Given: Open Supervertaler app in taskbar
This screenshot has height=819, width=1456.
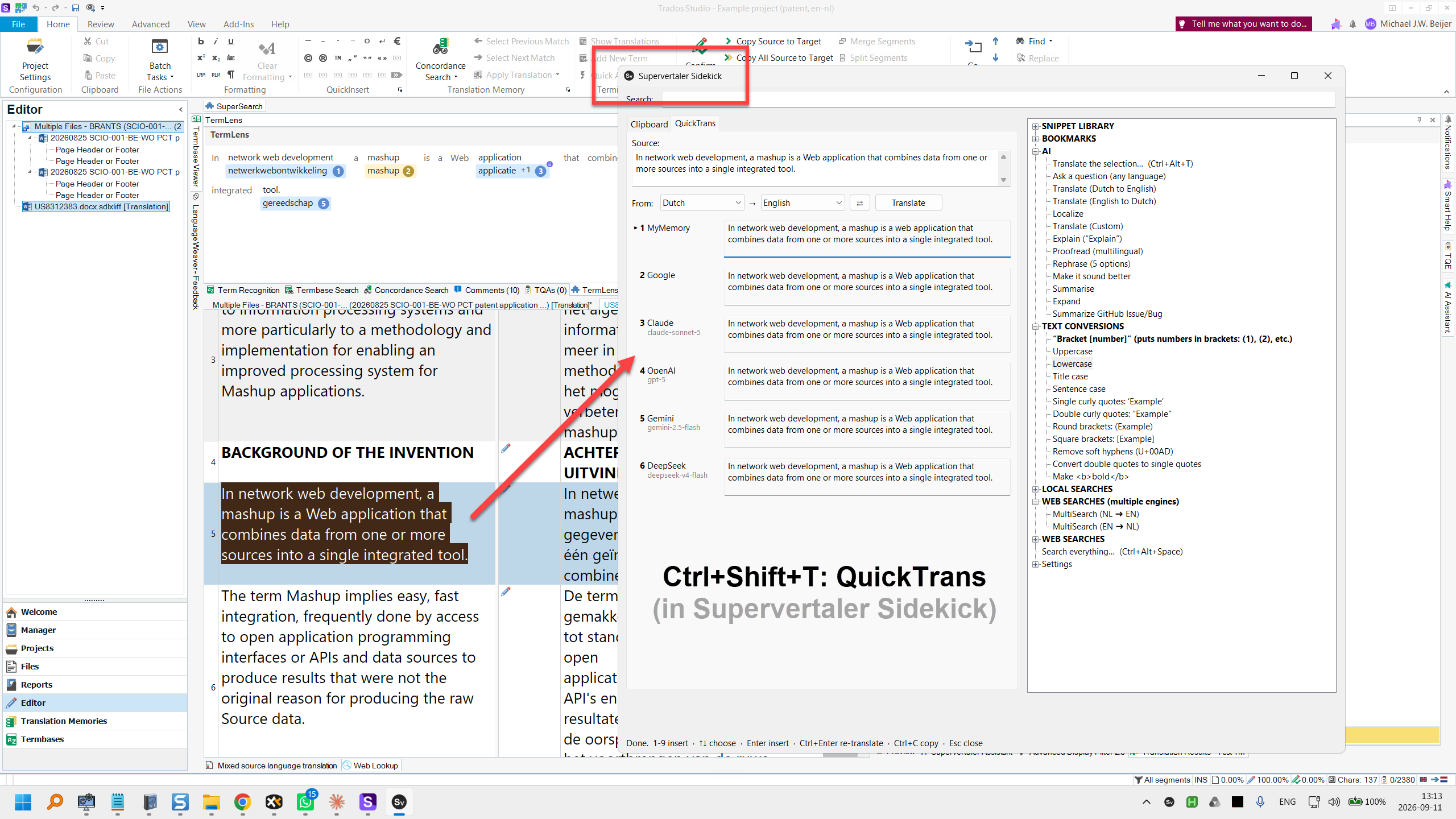Looking at the screenshot, I should pyautogui.click(x=399, y=802).
